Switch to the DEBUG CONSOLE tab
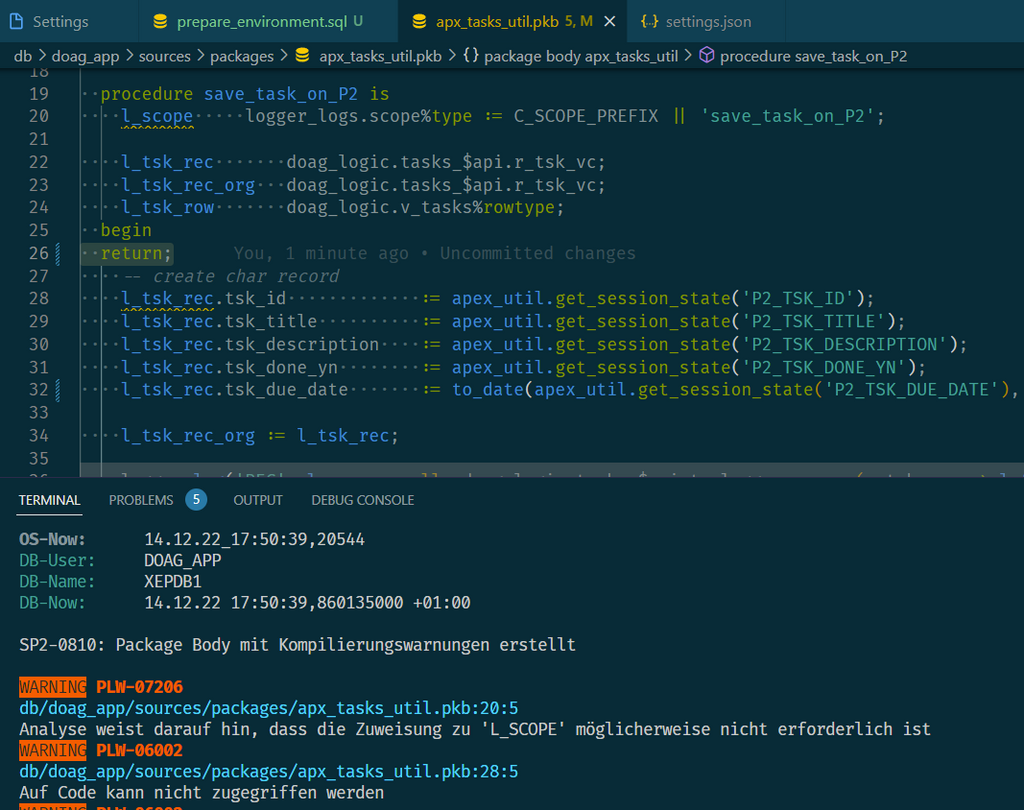Image resolution: width=1024 pixels, height=810 pixels. (362, 500)
